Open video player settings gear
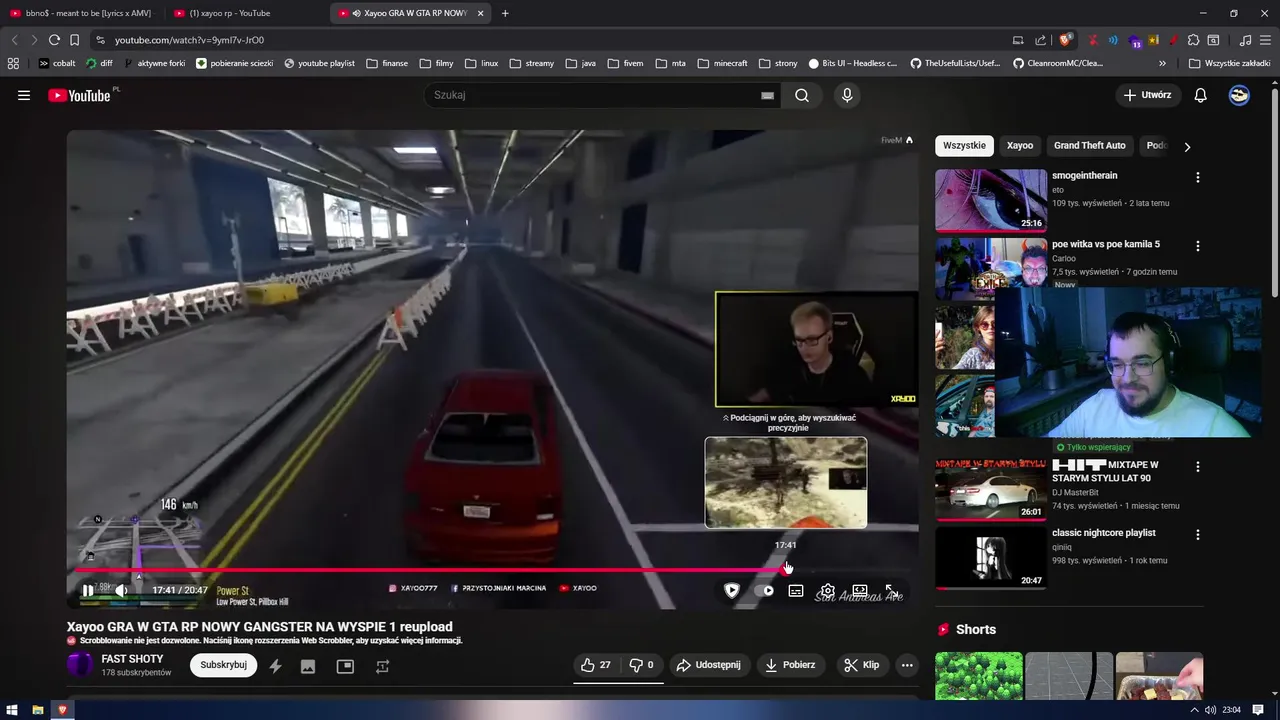The width and height of the screenshot is (1280, 720). 828,591
